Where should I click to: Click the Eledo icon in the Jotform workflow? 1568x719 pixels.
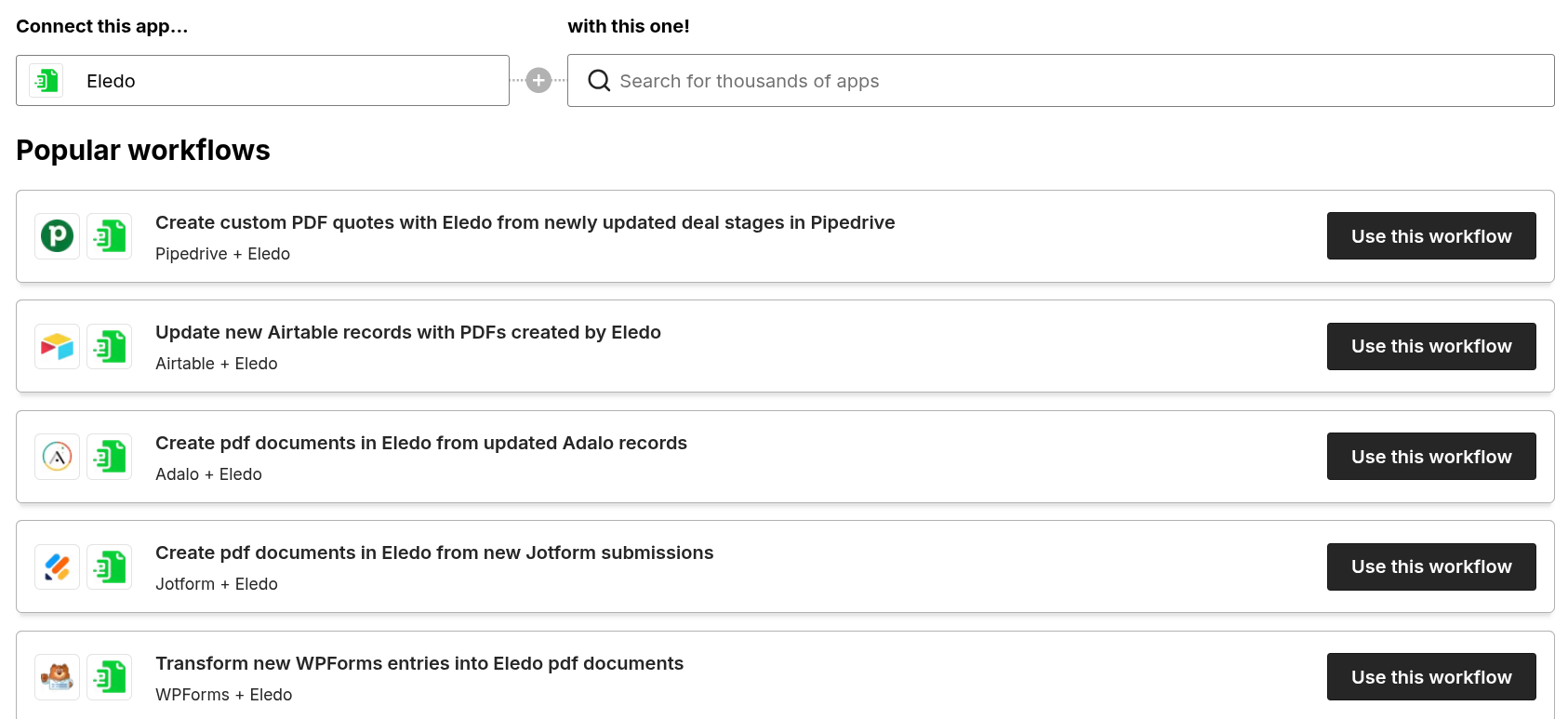(110, 567)
